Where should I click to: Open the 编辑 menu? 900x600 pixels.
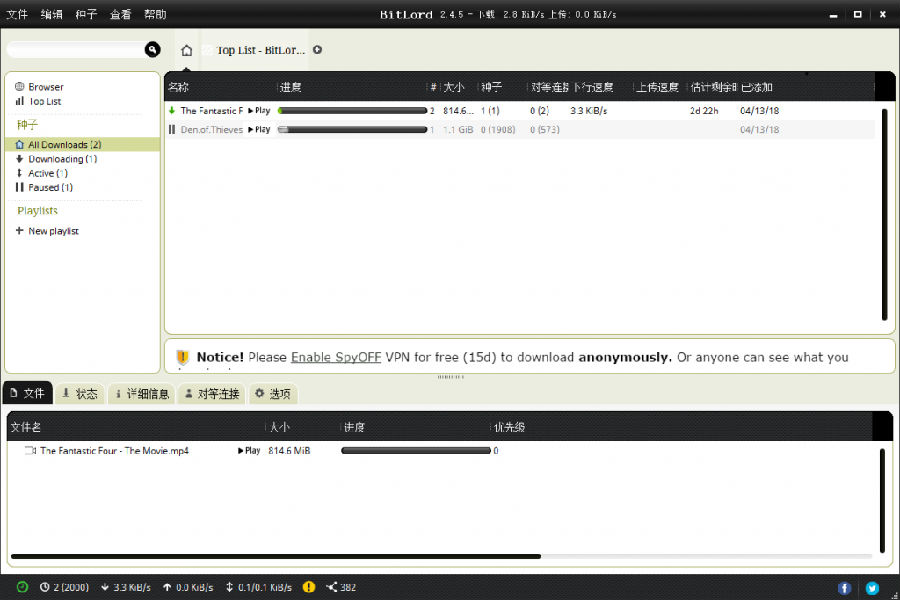(51, 14)
